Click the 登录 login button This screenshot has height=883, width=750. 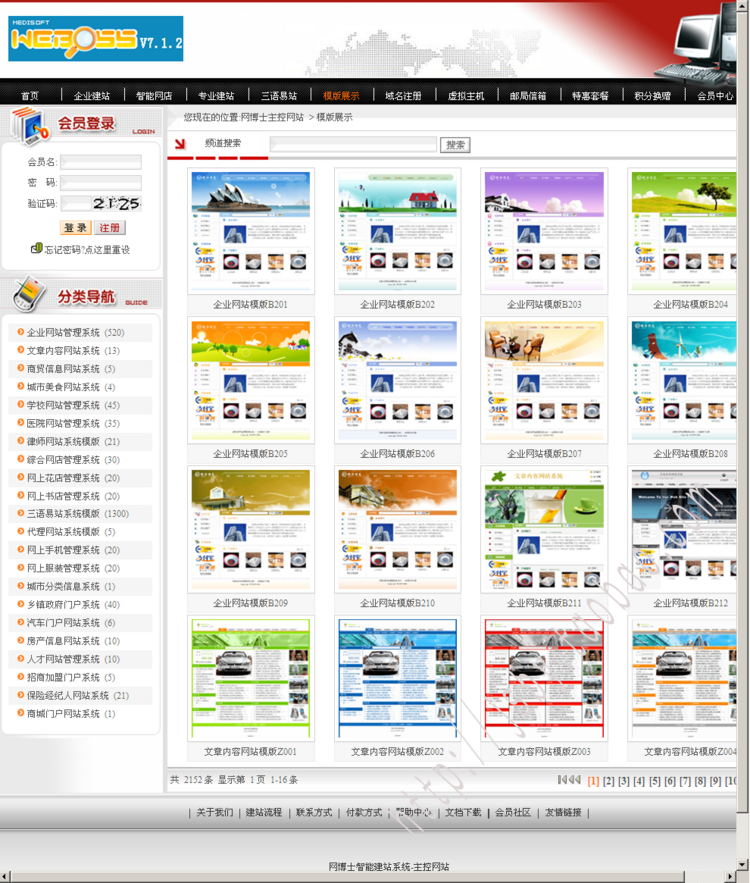click(75, 228)
